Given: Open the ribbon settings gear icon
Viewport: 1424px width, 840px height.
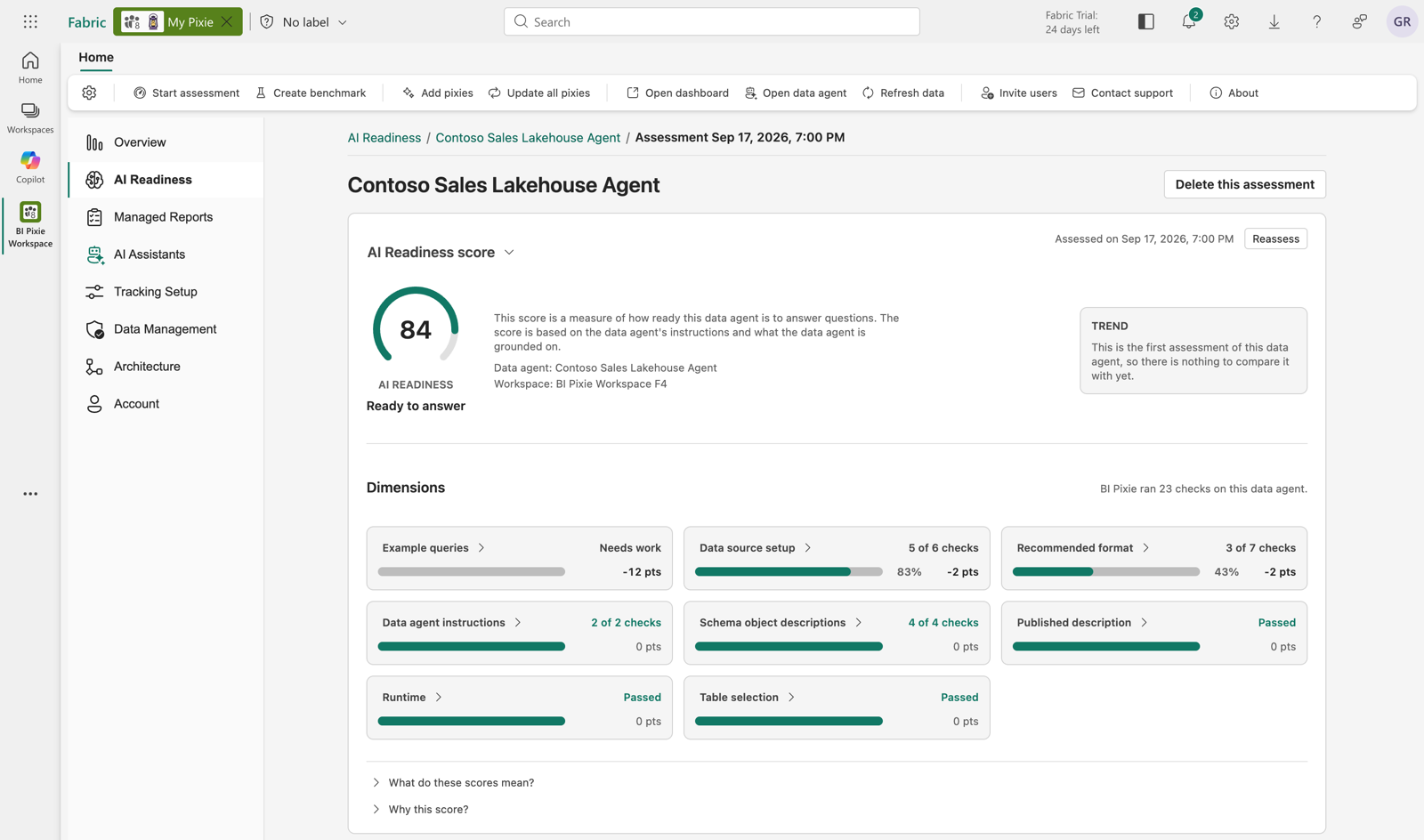Looking at the screenshot, I should coord(89,93).
